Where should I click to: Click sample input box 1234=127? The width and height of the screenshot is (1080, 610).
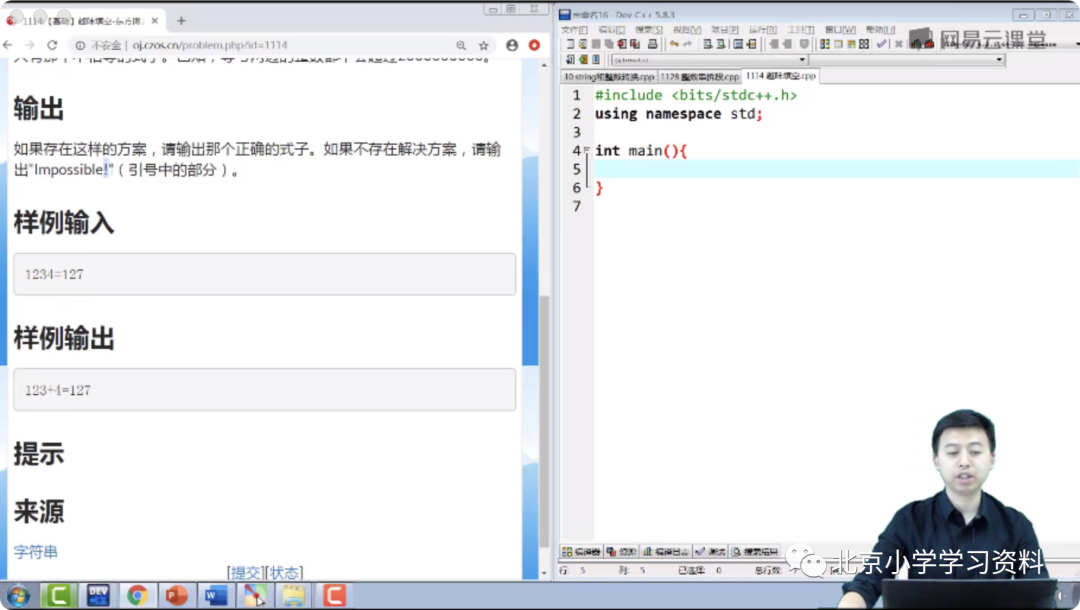click(x=264, y=274)
